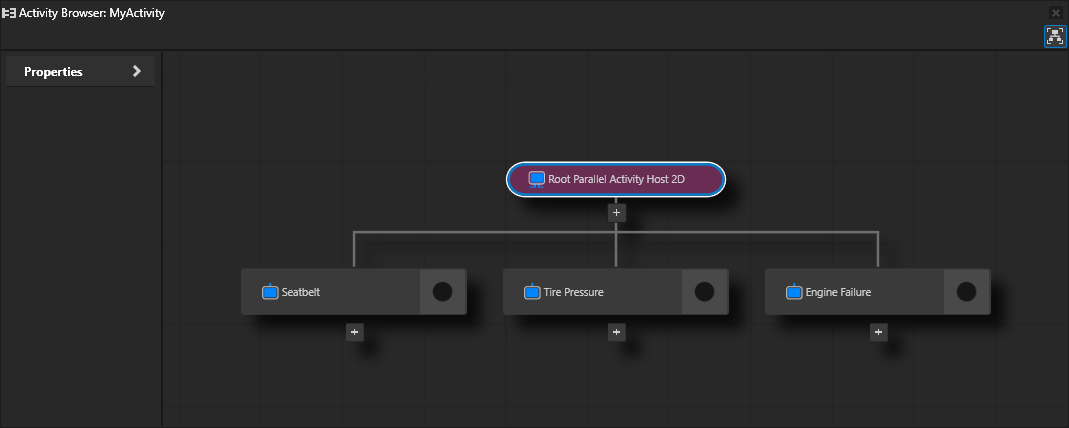Image resolution: width=1069 pixels, height=428 pixels.
Task: Toggle the Seatbelt activity's circle indicator
Action: click(x=442, y=292)
